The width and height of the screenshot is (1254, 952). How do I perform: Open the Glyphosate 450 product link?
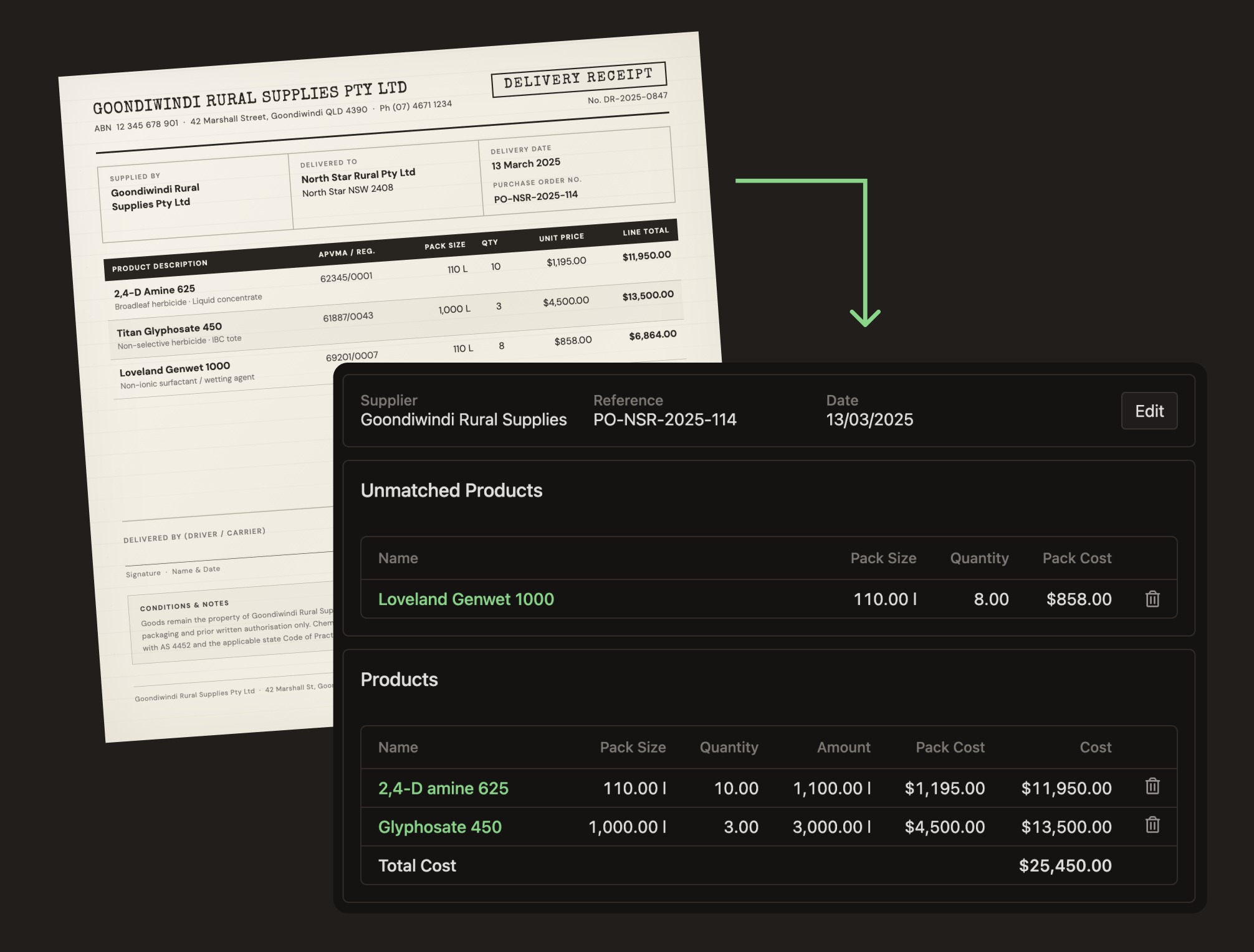click(440, 827)
